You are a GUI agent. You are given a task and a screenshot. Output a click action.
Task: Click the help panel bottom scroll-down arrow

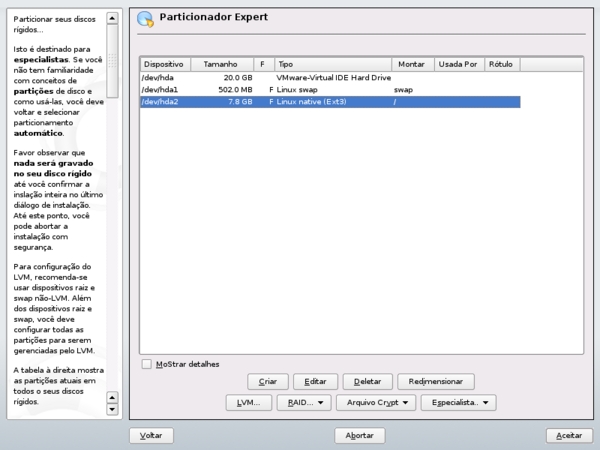(x=112, y=409)
